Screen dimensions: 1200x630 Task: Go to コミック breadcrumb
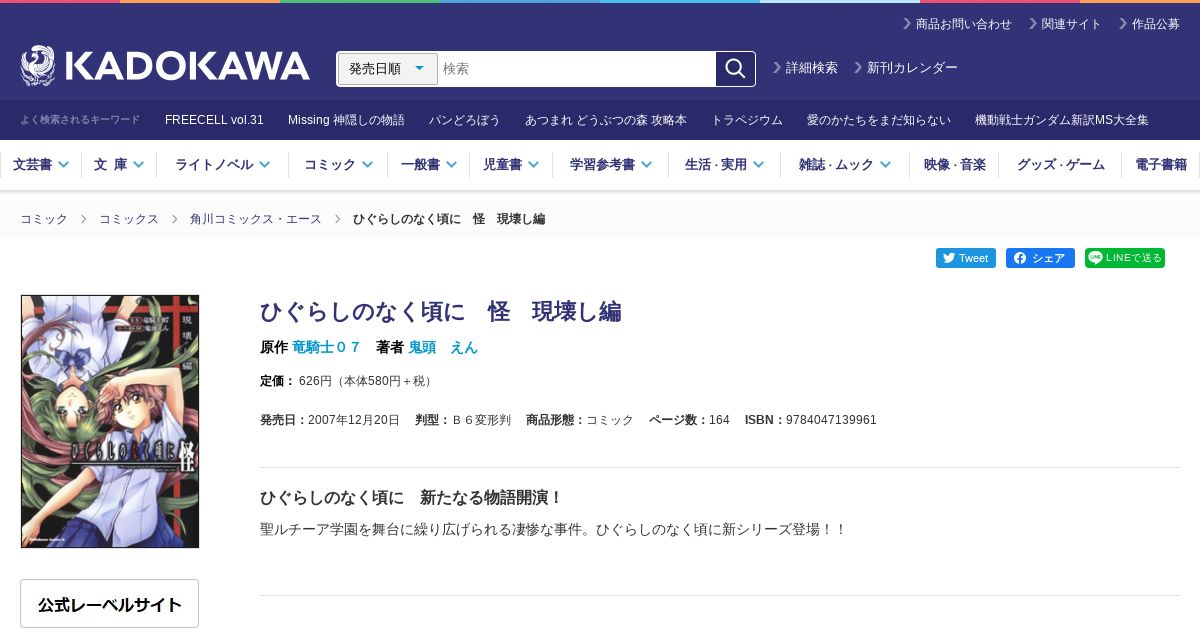(44, 219)
